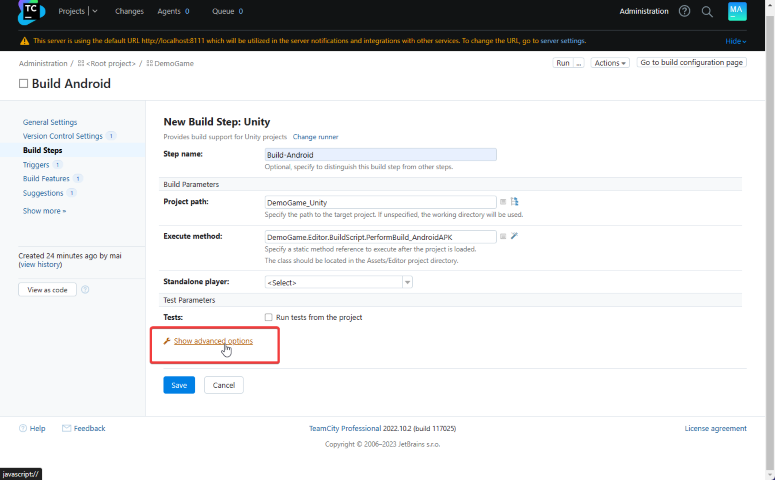Screen dimensions: 775x480
Task: Open the Projects menu in top bar
Action: point(77,11)
